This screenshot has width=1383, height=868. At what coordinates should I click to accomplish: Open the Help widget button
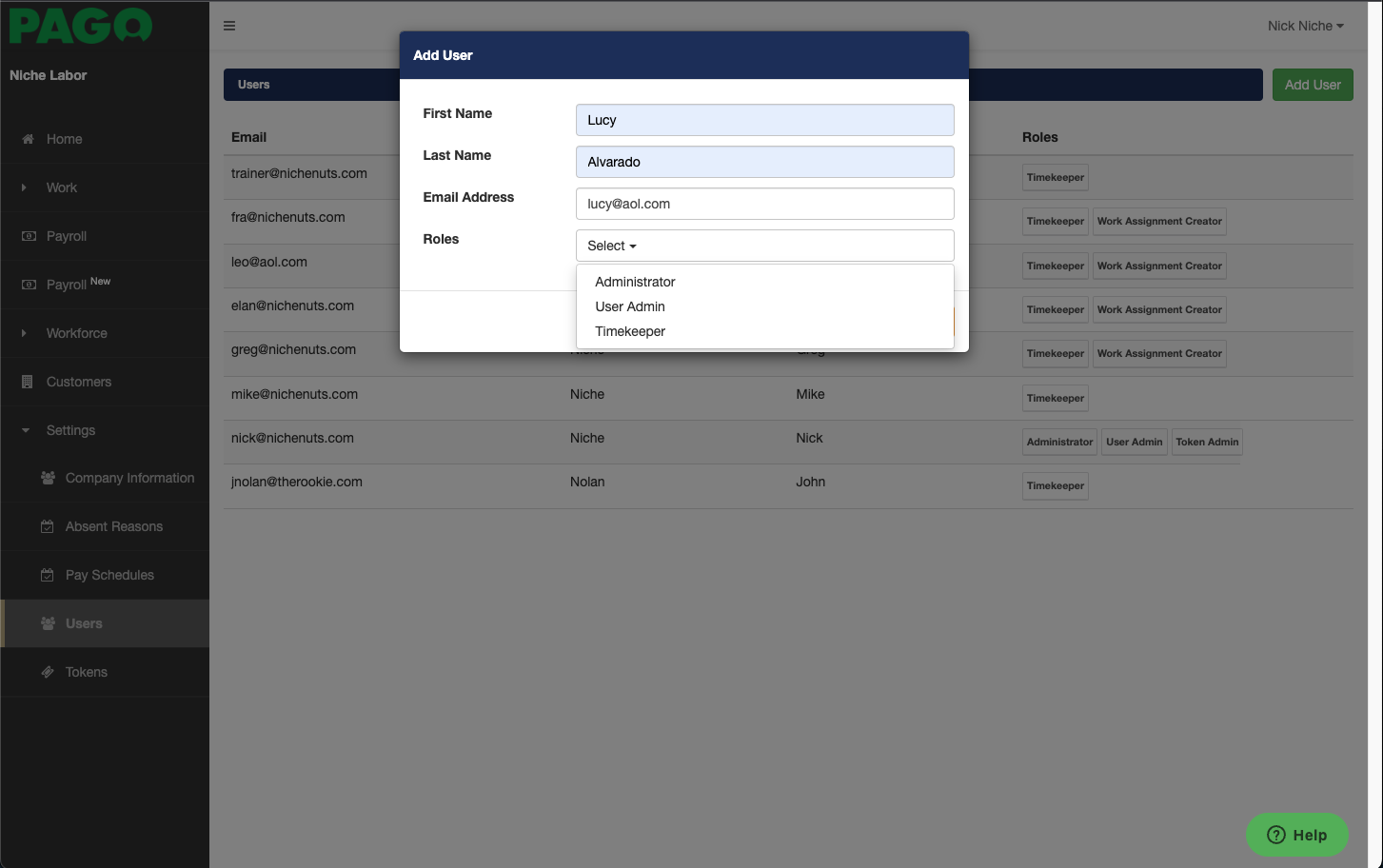pos(1296,835)
